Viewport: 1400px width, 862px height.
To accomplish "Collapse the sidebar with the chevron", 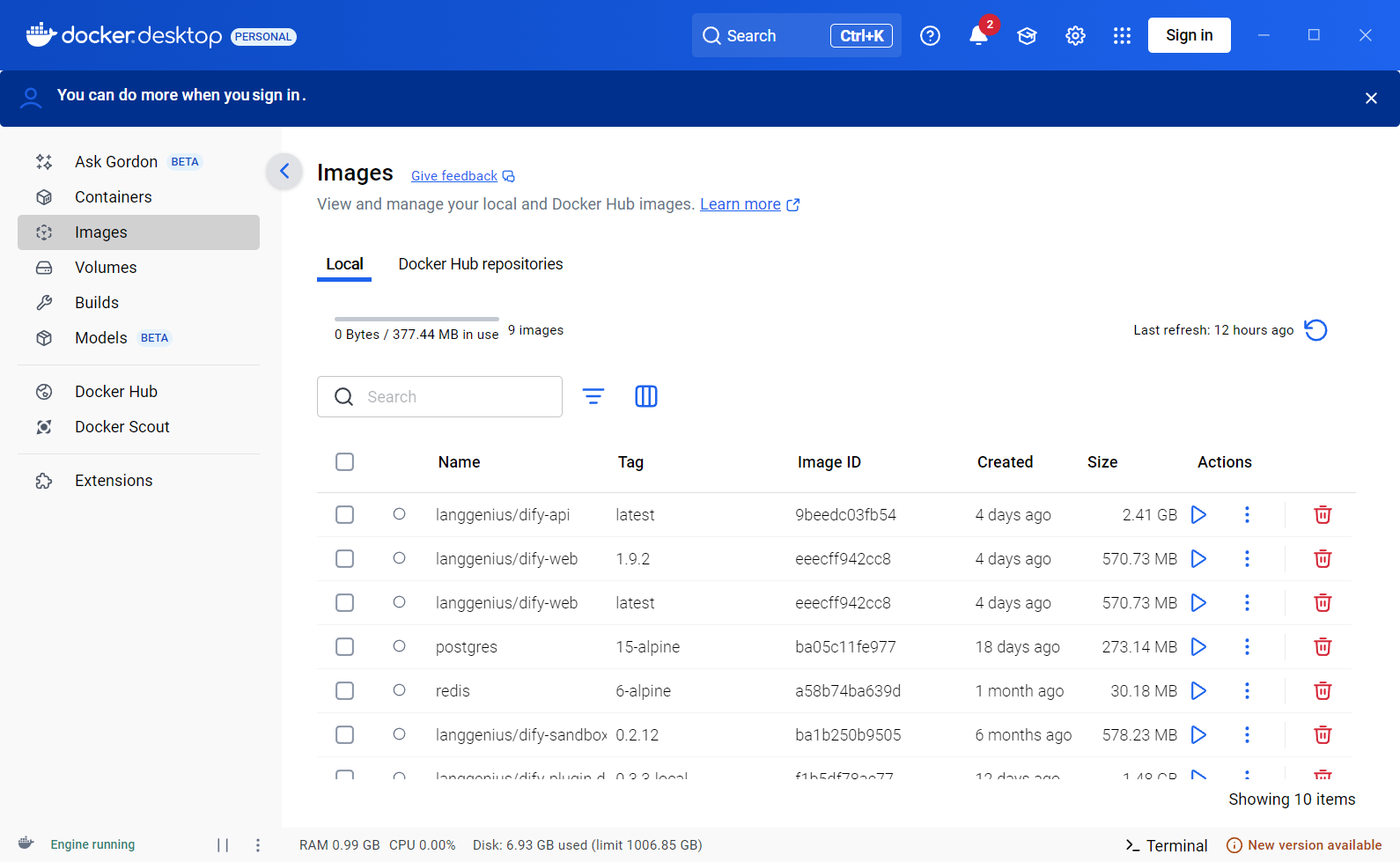I will pyautogui.click(x=284, y=171).
